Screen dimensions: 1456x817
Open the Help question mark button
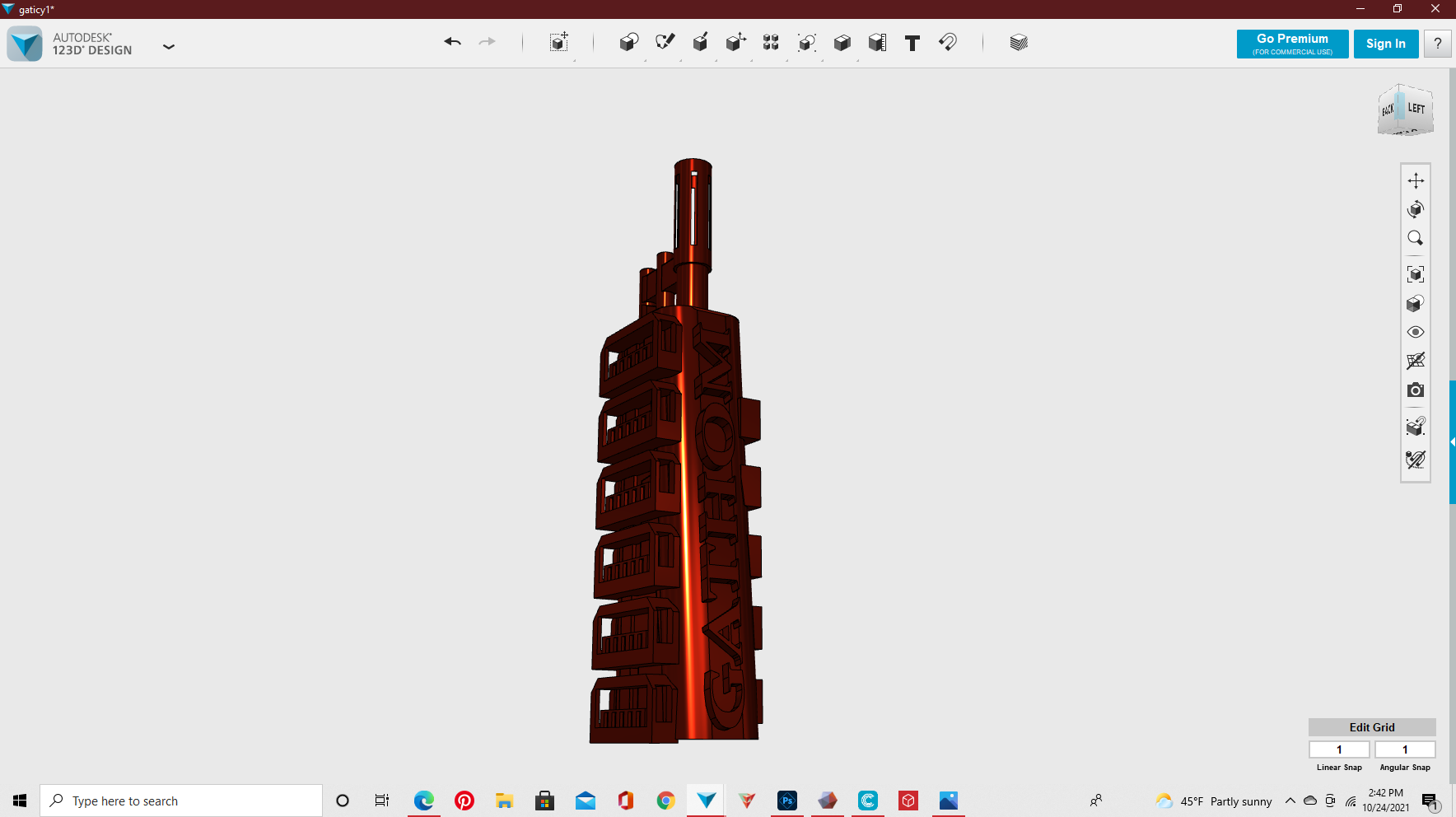pos(1438,44)
